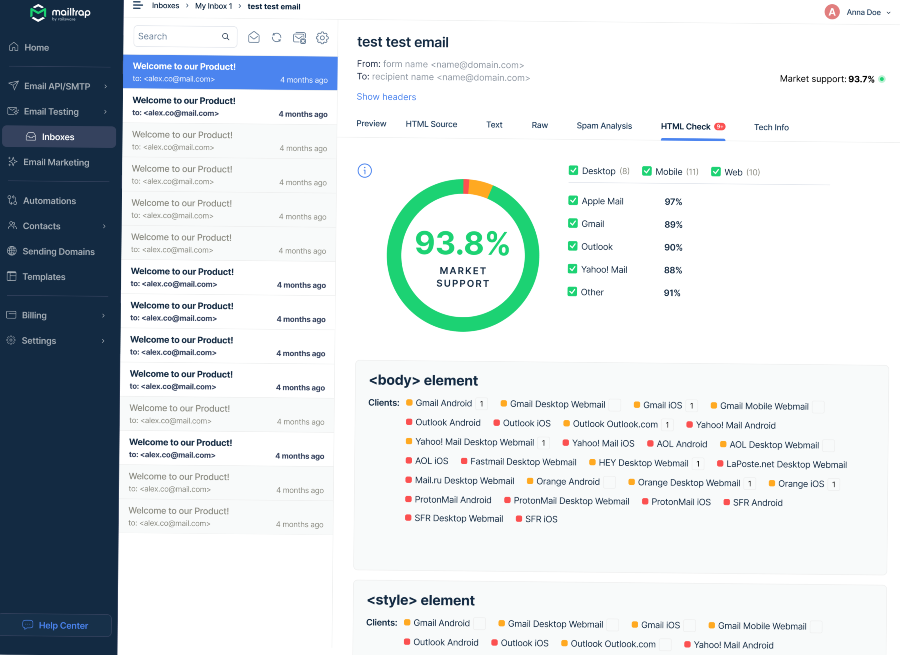Open the HTML Source tab
900x655 pixels.
(x=431, y=125)
